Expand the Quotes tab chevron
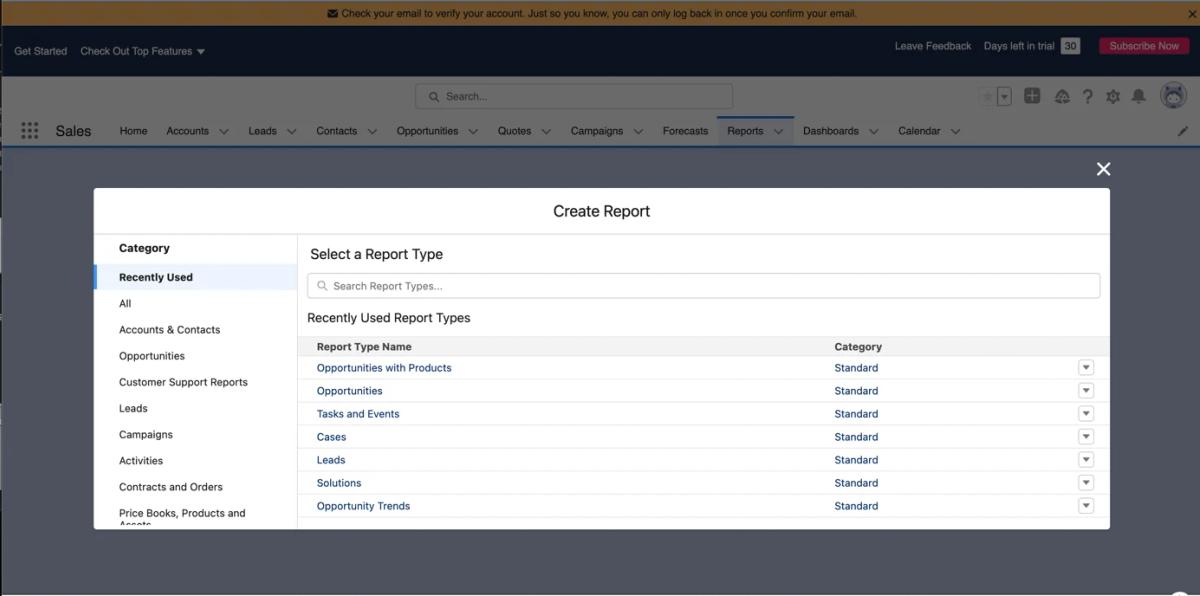 coord(545,131)
